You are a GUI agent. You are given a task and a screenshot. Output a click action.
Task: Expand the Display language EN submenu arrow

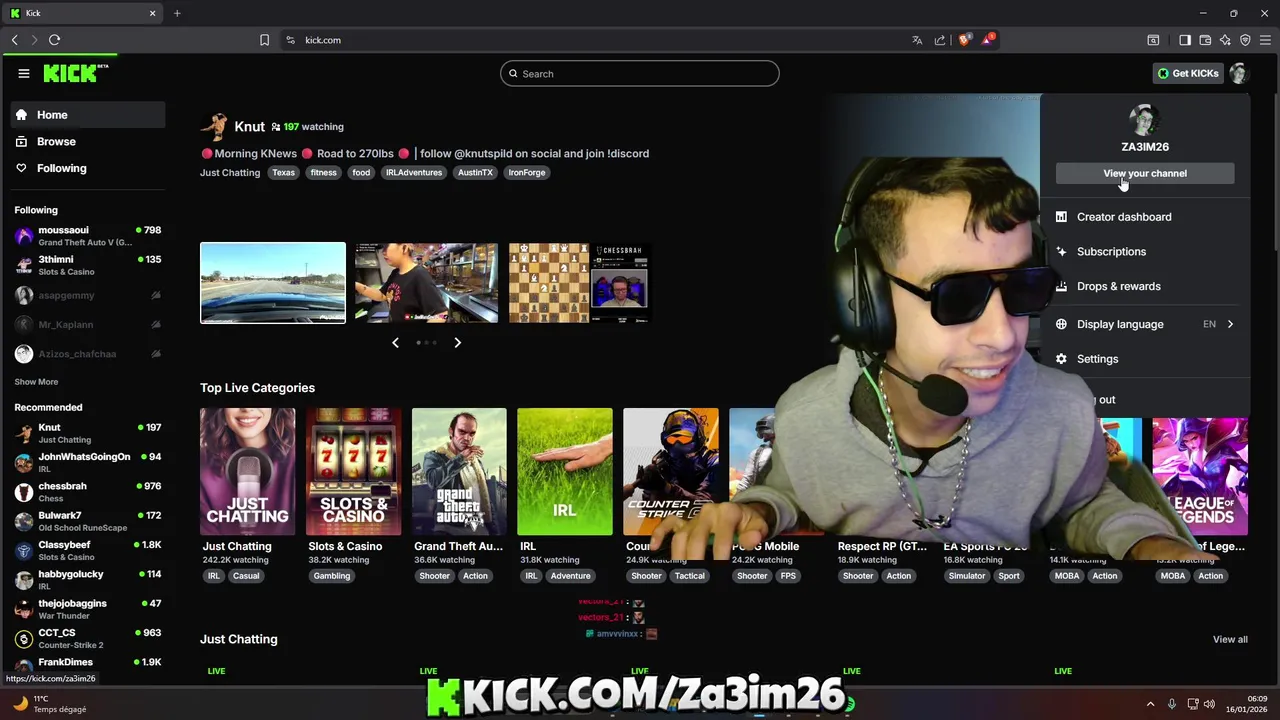[x=1230, y=324]
